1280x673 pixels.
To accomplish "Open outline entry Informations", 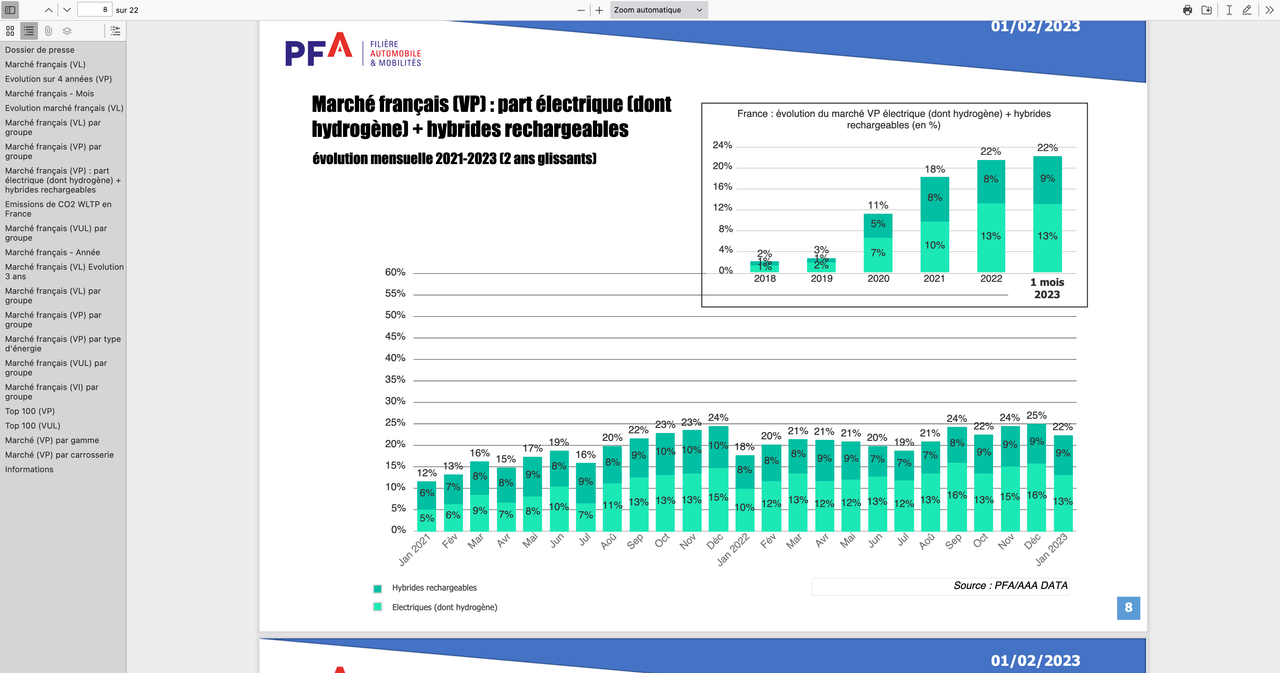I will click(29, 469).
